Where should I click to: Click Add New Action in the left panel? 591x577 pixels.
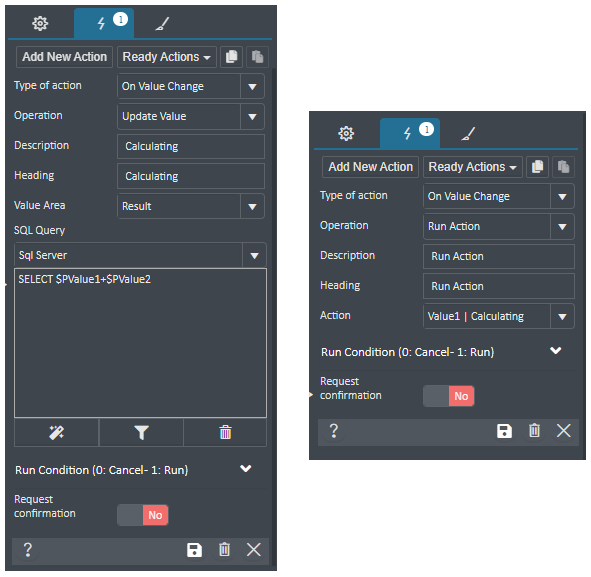(64, 57)
